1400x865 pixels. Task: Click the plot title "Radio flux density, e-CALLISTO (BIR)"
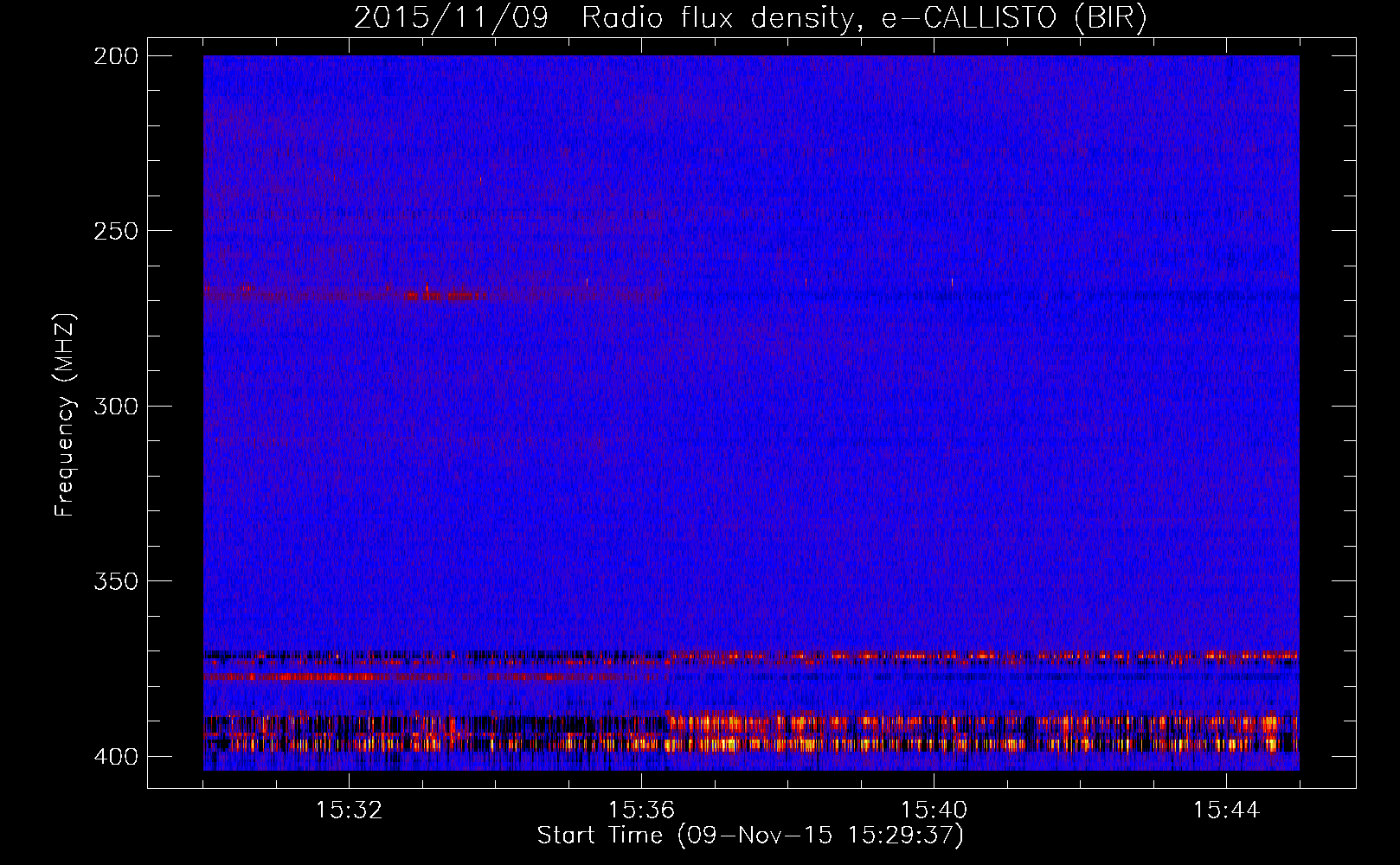pyautogui.click(x=864, y=17)
